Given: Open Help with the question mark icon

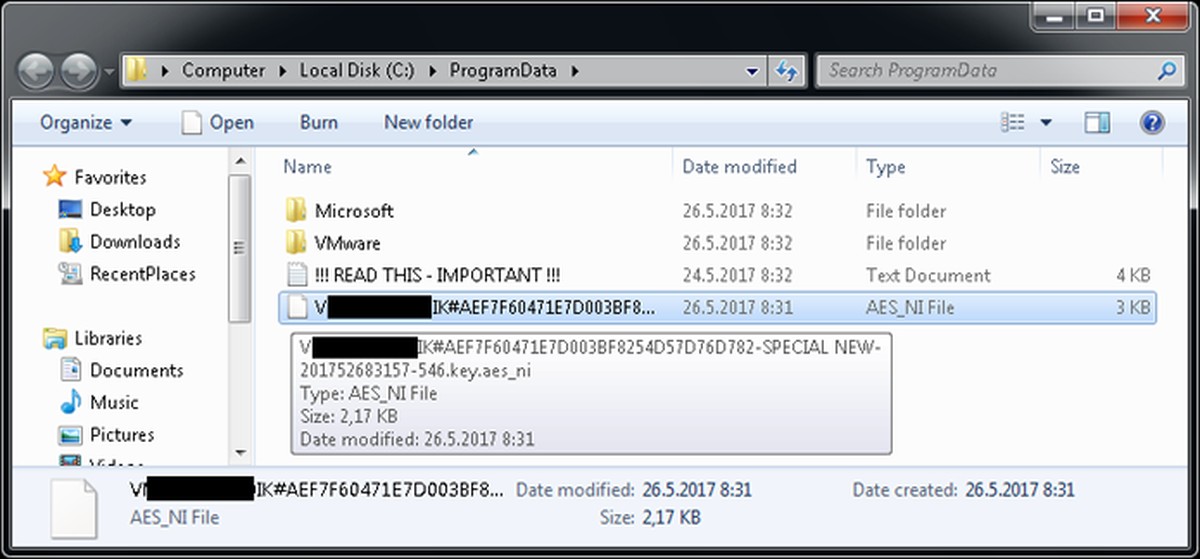Looking at the screenshot, I should [1152, 122].
